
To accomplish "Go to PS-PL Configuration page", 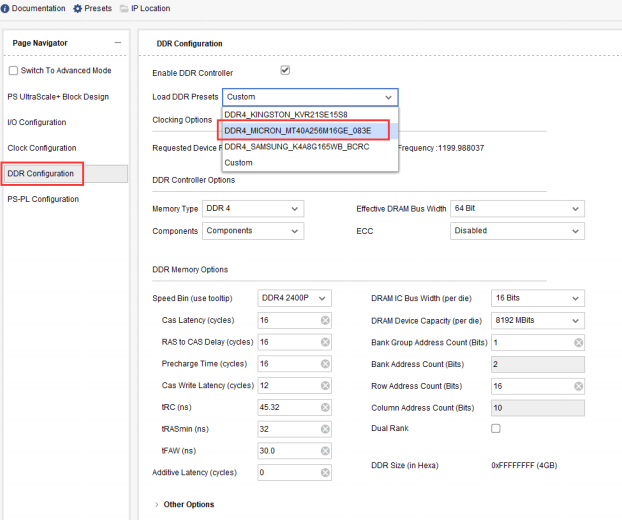I will click(43, 199).
